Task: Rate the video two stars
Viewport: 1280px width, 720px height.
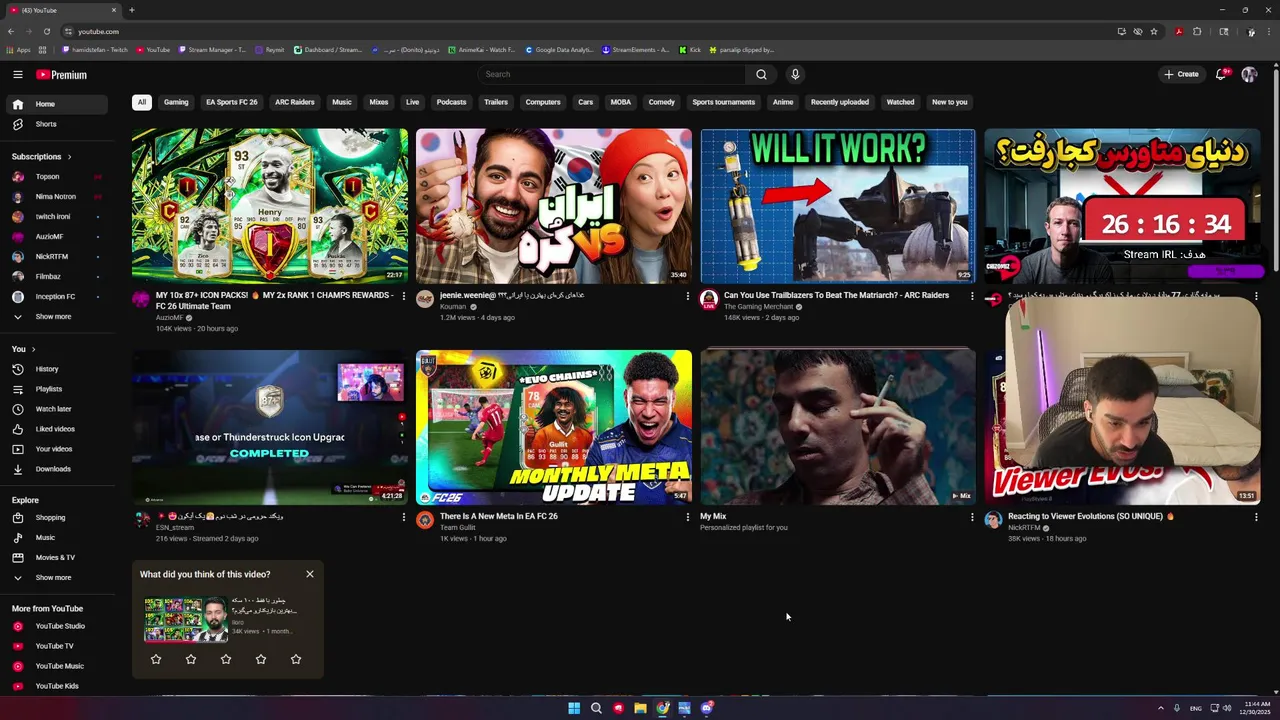Action: click(x=191, y=659)
